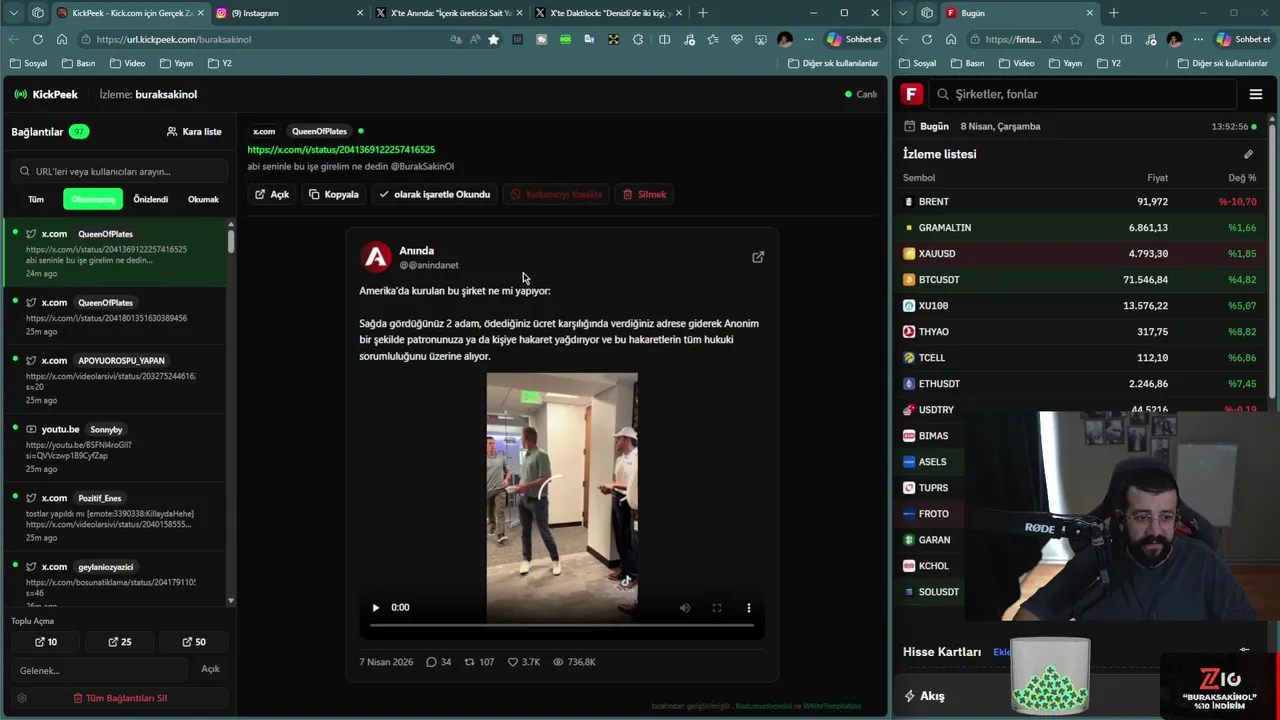Copy the link with Kopyala
The height and width of the screenshot is (720, 1280).
[x=334, y=194]
